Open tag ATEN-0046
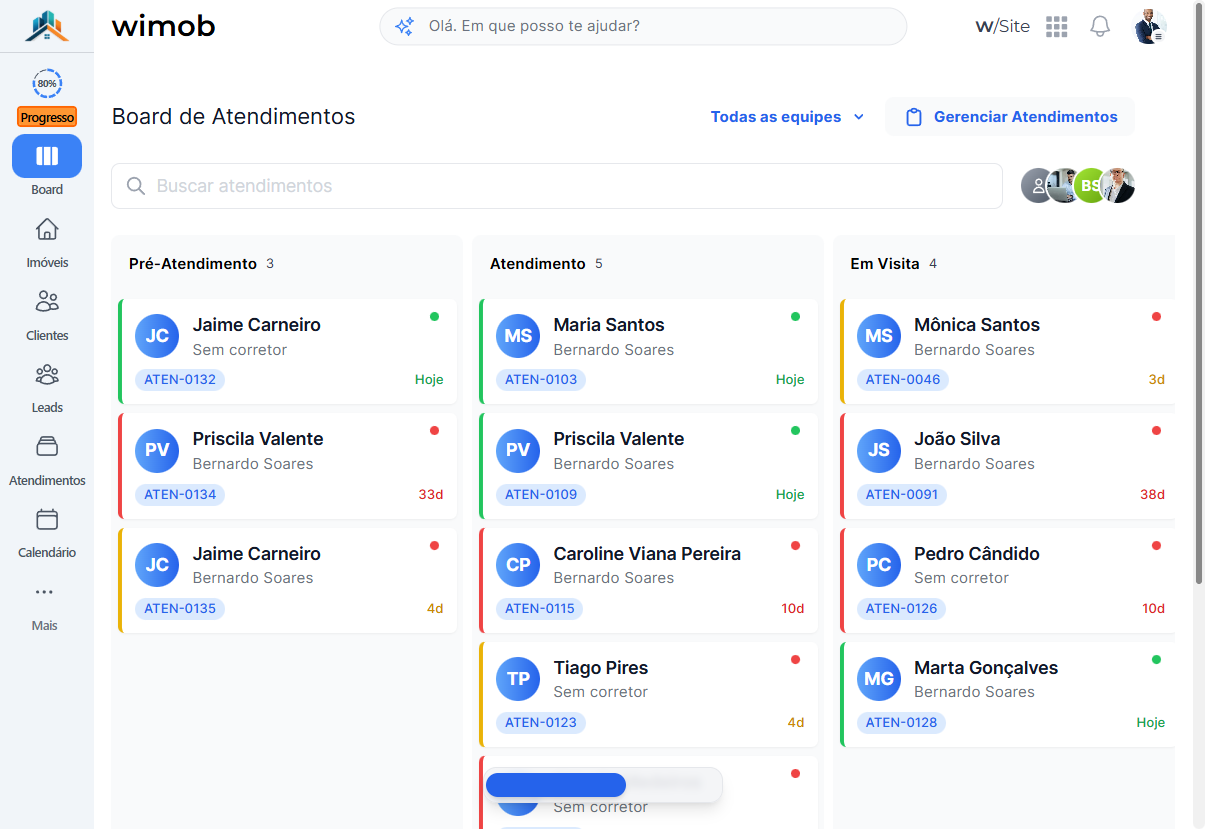The image size is (1205, 829). click(x=903, y=380)
